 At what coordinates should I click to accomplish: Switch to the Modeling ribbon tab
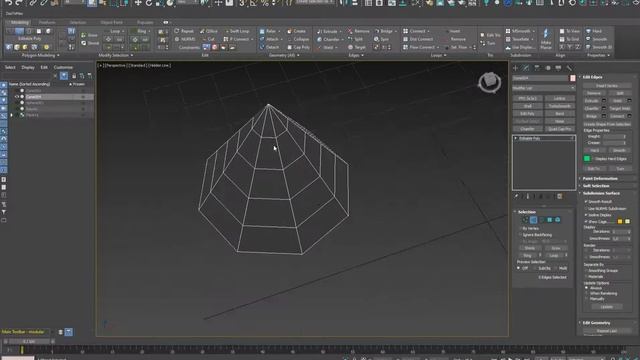[20, 22]
